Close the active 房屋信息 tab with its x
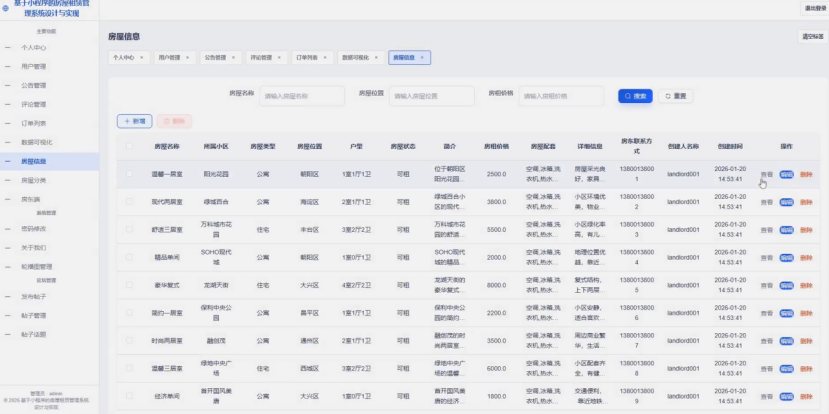Image resolution: width=829 pixels, height=414 pixels. 422,58
